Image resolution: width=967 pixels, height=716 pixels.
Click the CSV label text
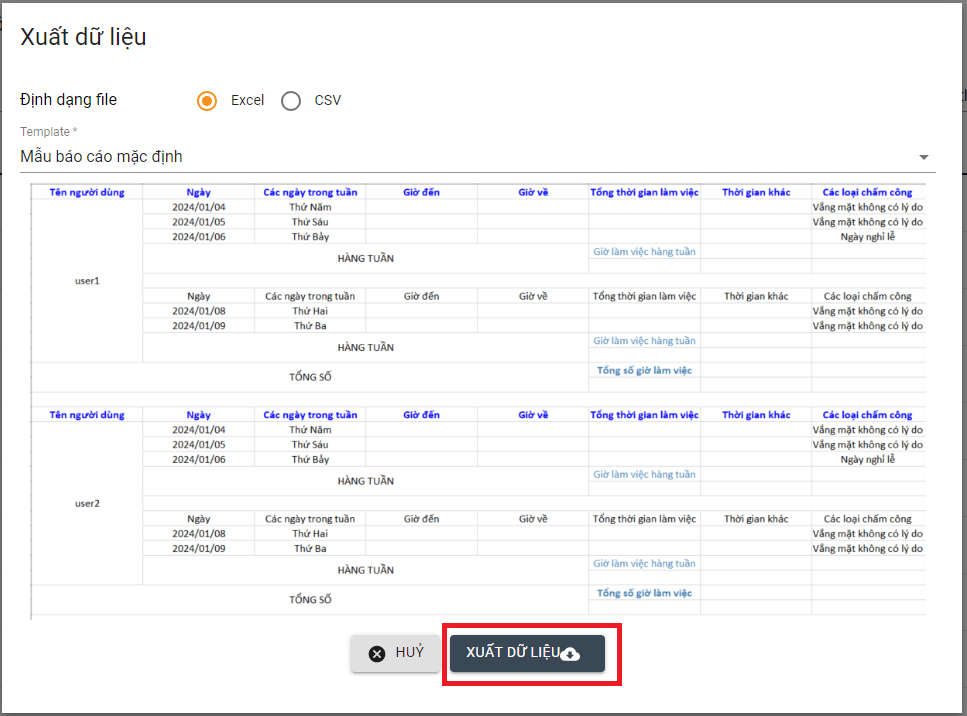pos(327,100)
